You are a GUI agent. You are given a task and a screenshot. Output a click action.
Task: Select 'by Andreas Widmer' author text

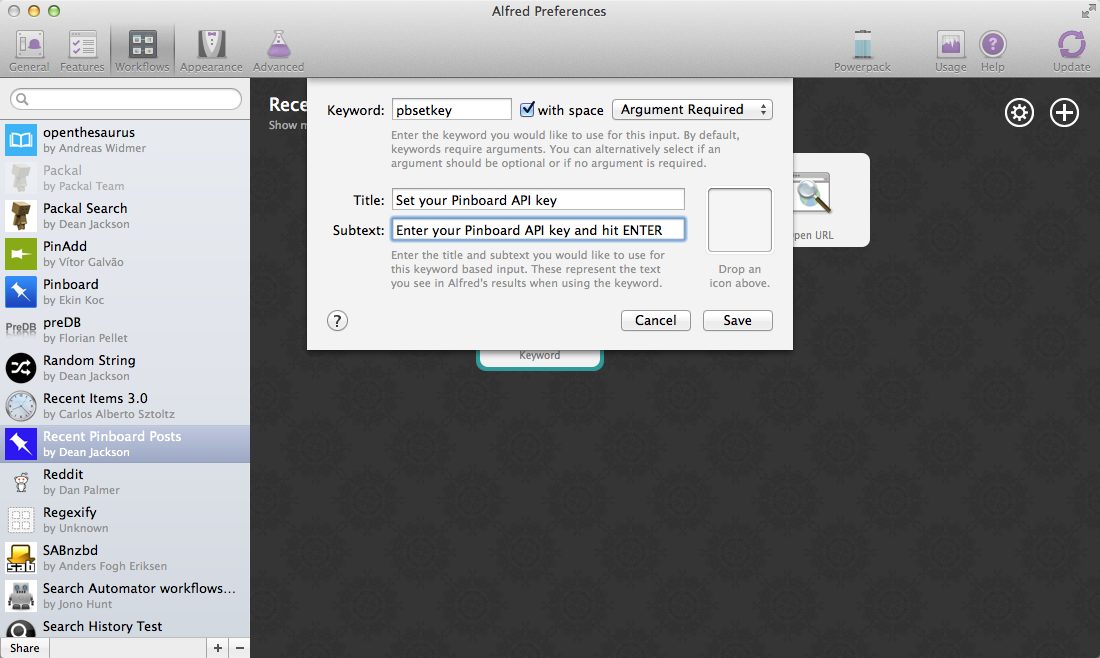coord(95,148)
